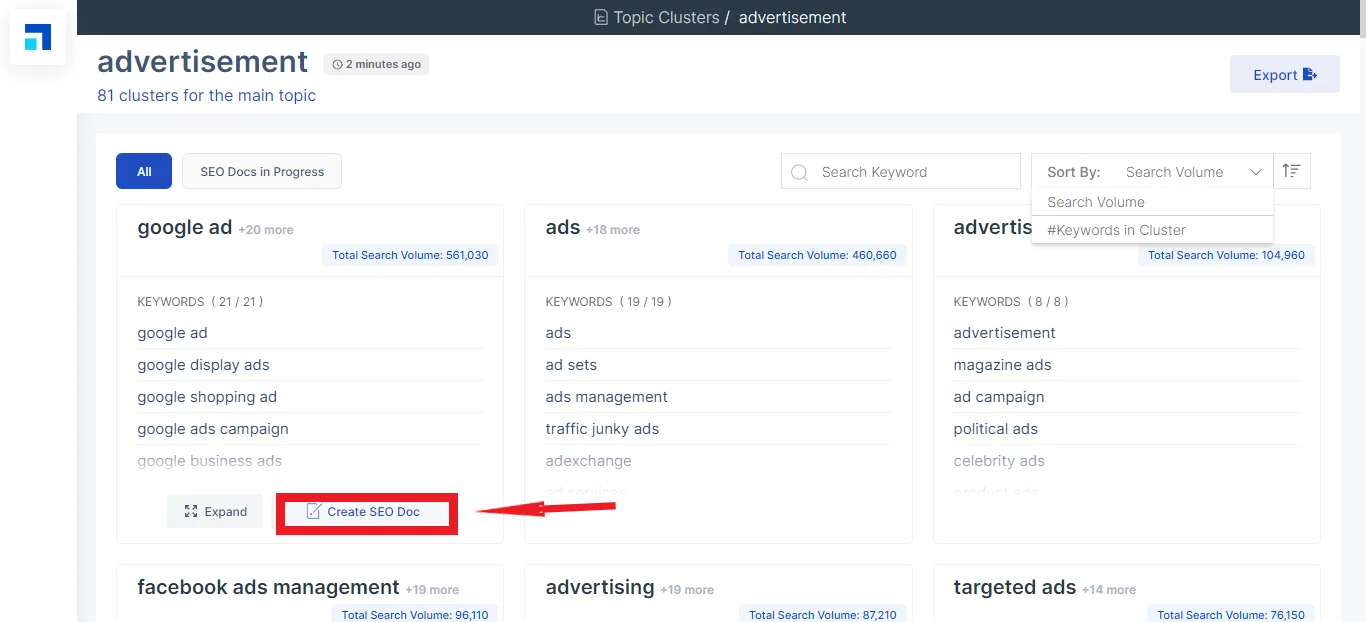Click the app logo in the sidebar
Viewport: 1366px width, 622px height.
(38, 39)
